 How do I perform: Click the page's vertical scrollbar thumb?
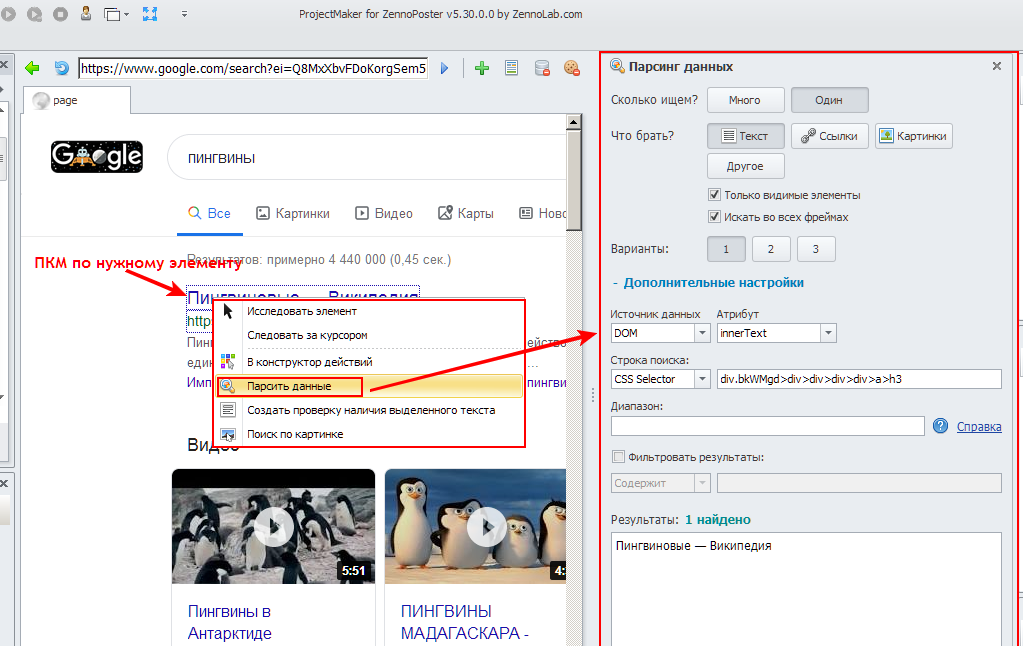tap(573, 179)
